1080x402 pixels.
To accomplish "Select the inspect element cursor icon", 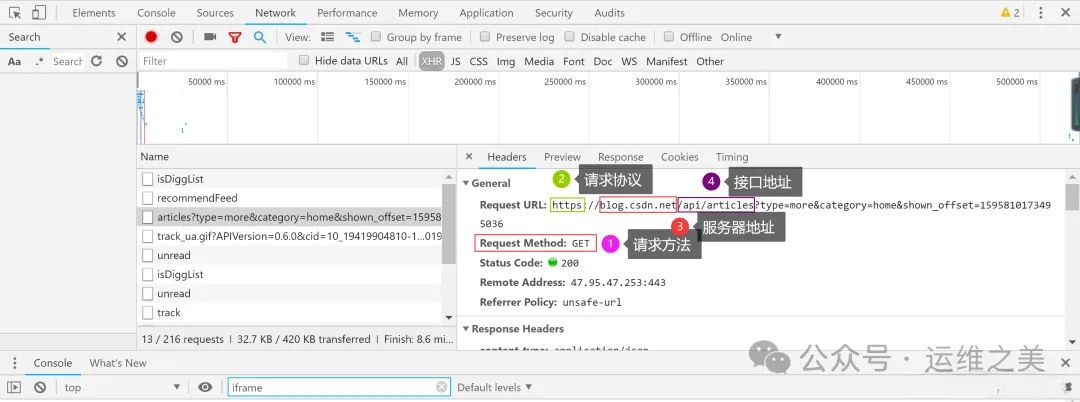I will (15, 12).
